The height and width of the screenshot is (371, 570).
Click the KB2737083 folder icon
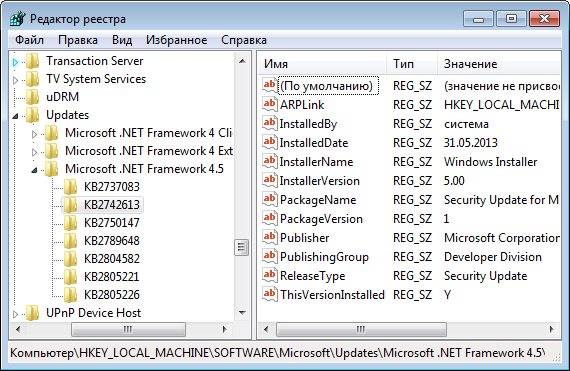[x=71, y=187]
